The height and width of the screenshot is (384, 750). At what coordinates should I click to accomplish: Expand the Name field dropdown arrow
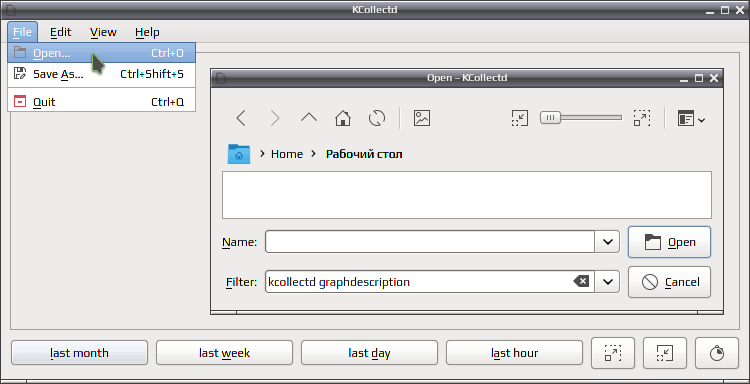pyautogui.click(x=607, y=242)
